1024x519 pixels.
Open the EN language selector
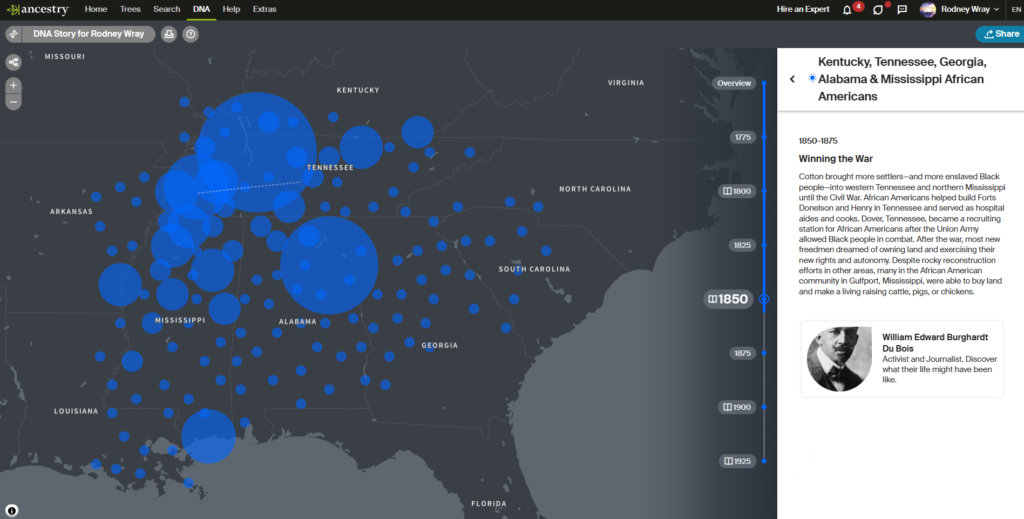pyautogui.click(x=1015, y=10)
